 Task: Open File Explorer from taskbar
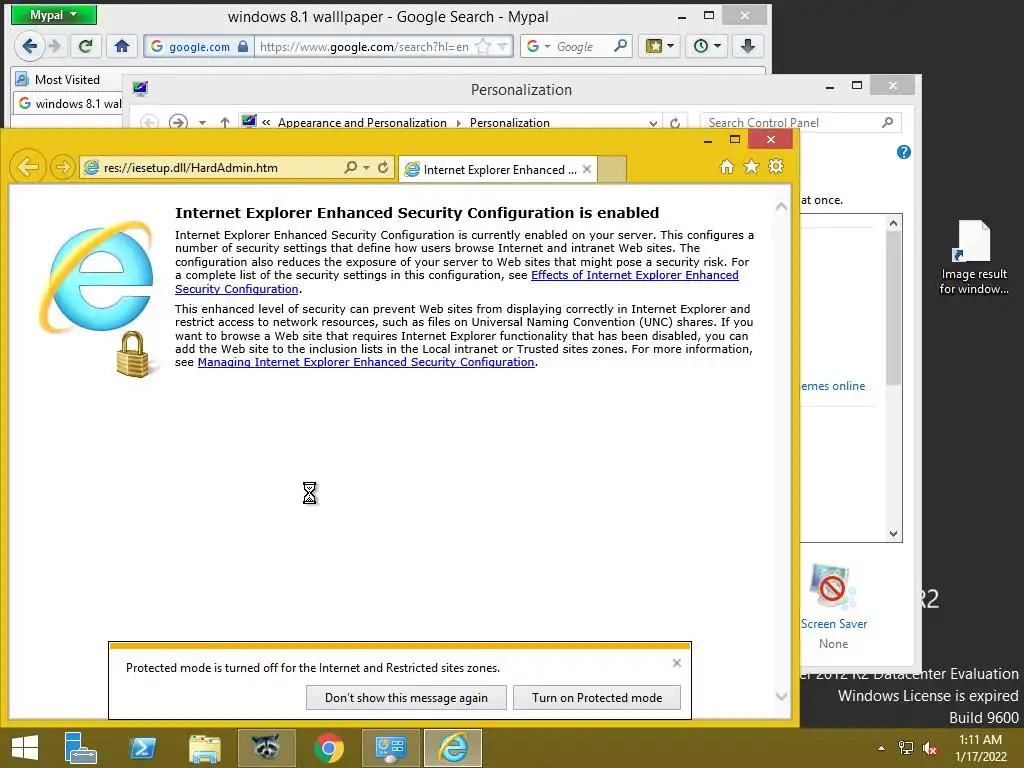pyautogui.click(x=204, y=748)
